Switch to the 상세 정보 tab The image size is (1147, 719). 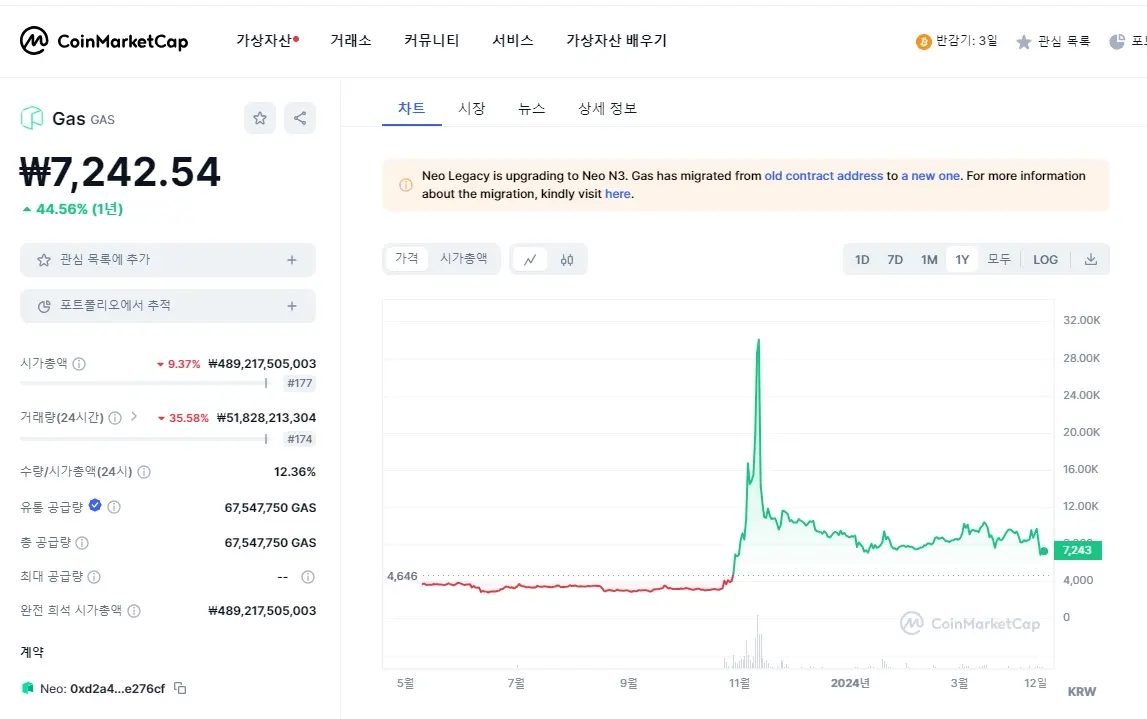[607, 108]
